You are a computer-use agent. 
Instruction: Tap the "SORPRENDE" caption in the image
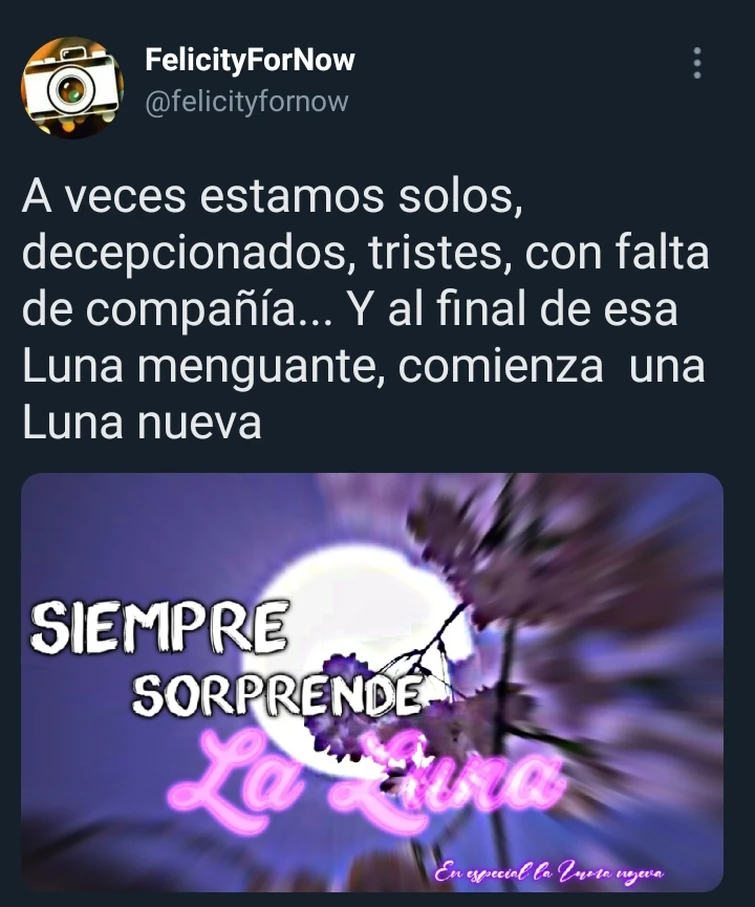pyautogui.click(x=275, y=692)
